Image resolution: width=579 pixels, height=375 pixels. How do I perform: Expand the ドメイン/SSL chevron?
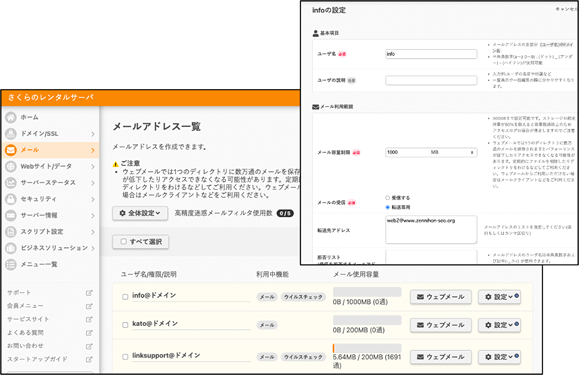click(x=93, y=134)
